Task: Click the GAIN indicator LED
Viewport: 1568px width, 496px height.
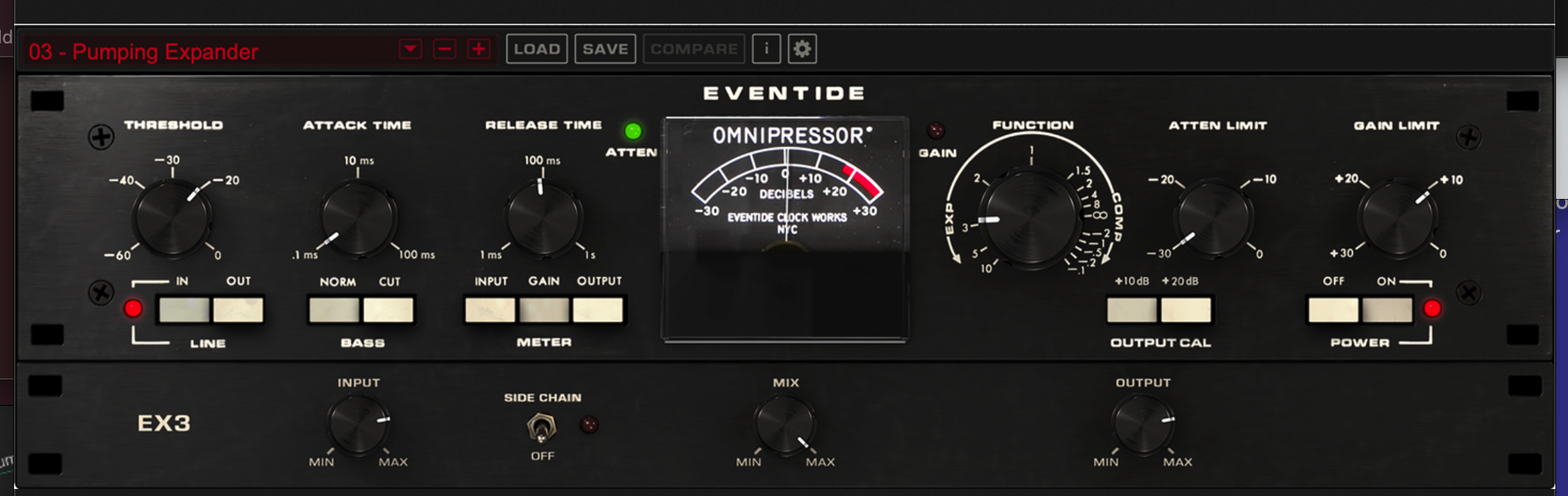Action: pos(936,130)
